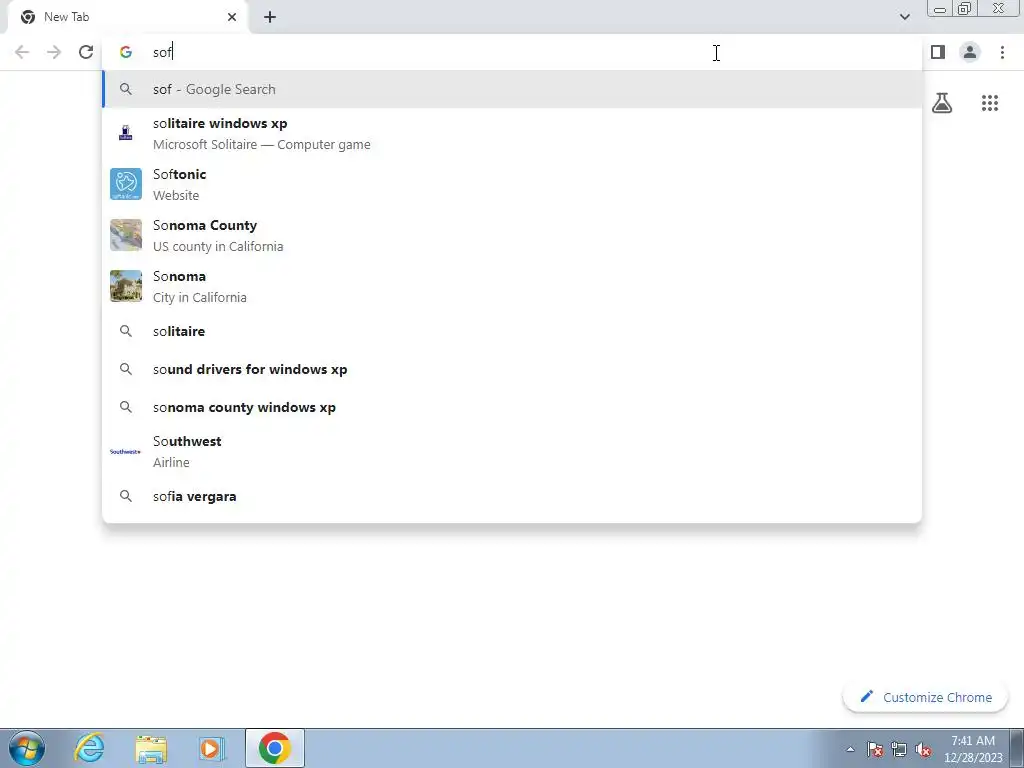Click the network status tray icon
This screenshot has width=1024, height=768.
click(899, 749)
